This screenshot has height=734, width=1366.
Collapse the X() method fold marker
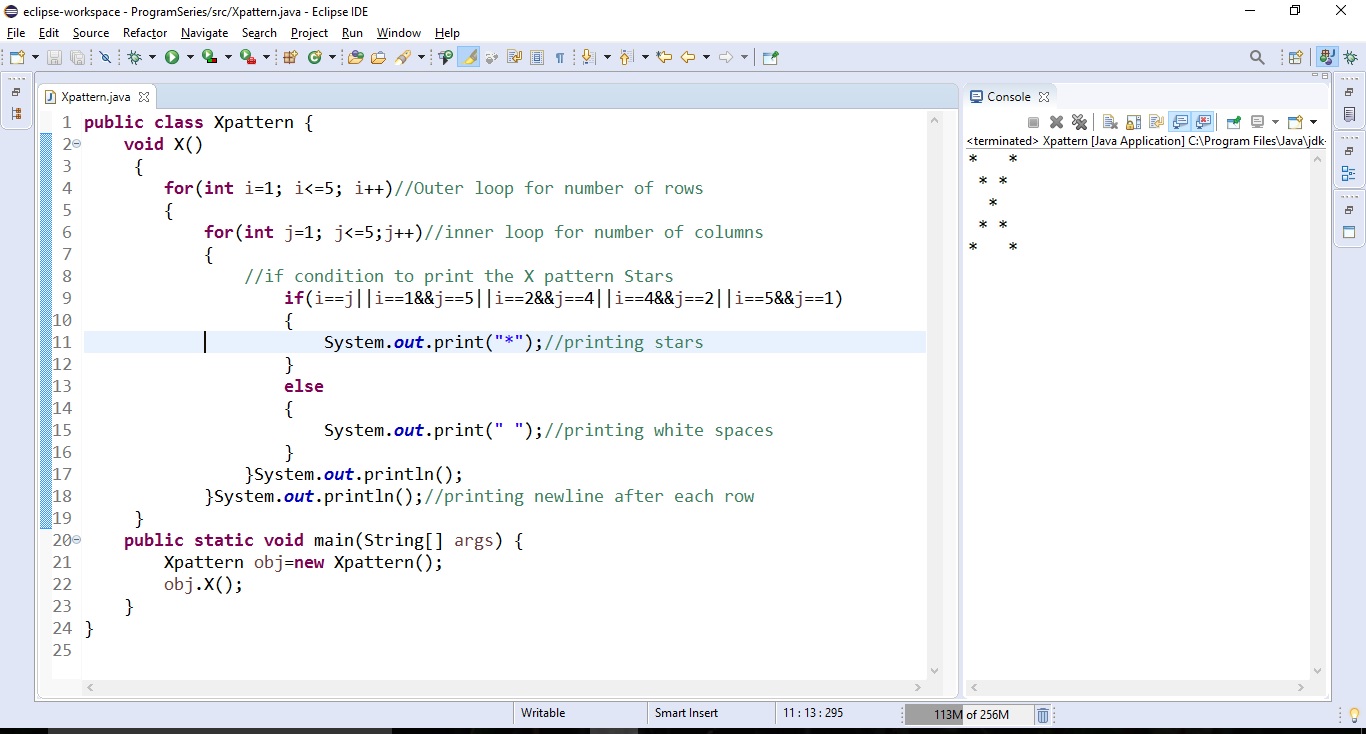tap(75, 144)
